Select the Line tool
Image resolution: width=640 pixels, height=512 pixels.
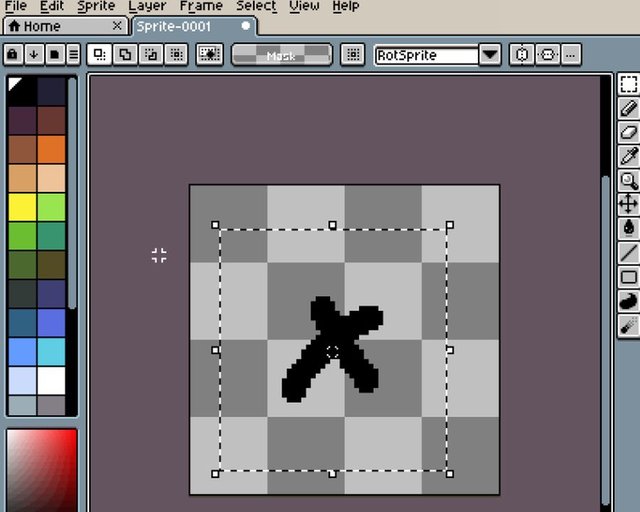point(629,252)
